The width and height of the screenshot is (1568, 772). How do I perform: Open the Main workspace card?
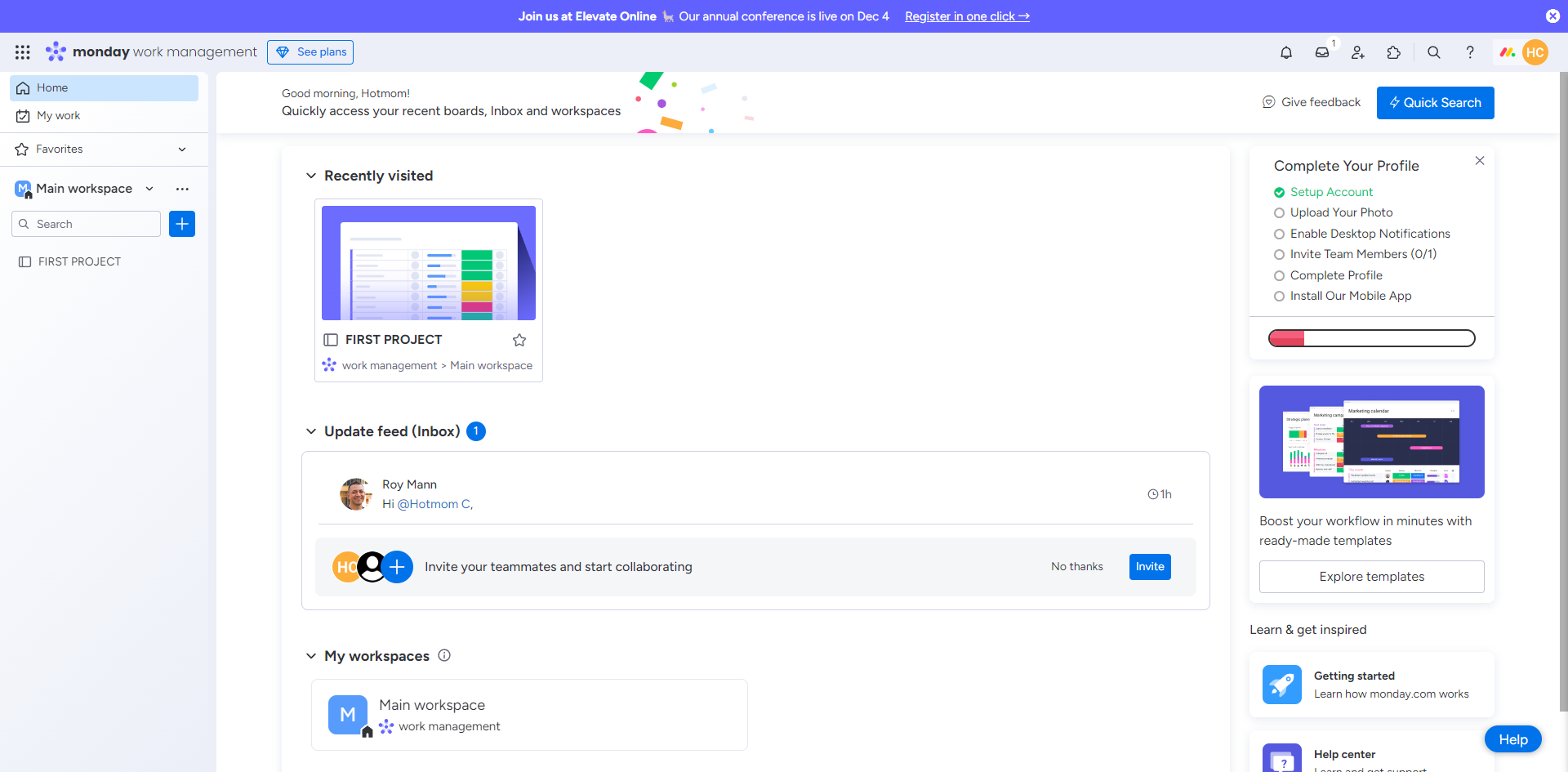coord(529,715)
